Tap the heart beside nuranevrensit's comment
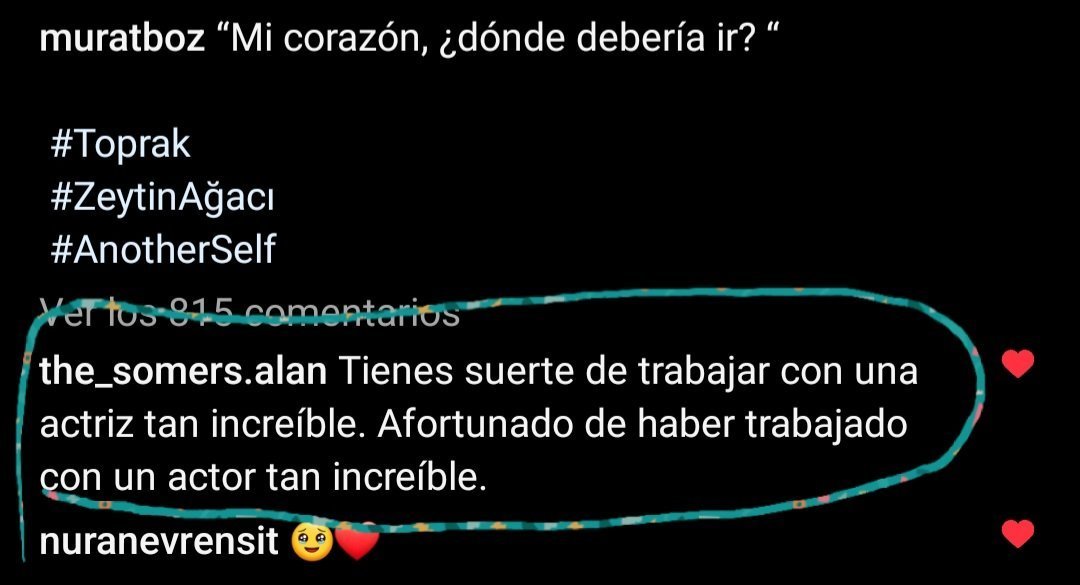Screen dimensions: 1080x585 (x=1018, y=533)
